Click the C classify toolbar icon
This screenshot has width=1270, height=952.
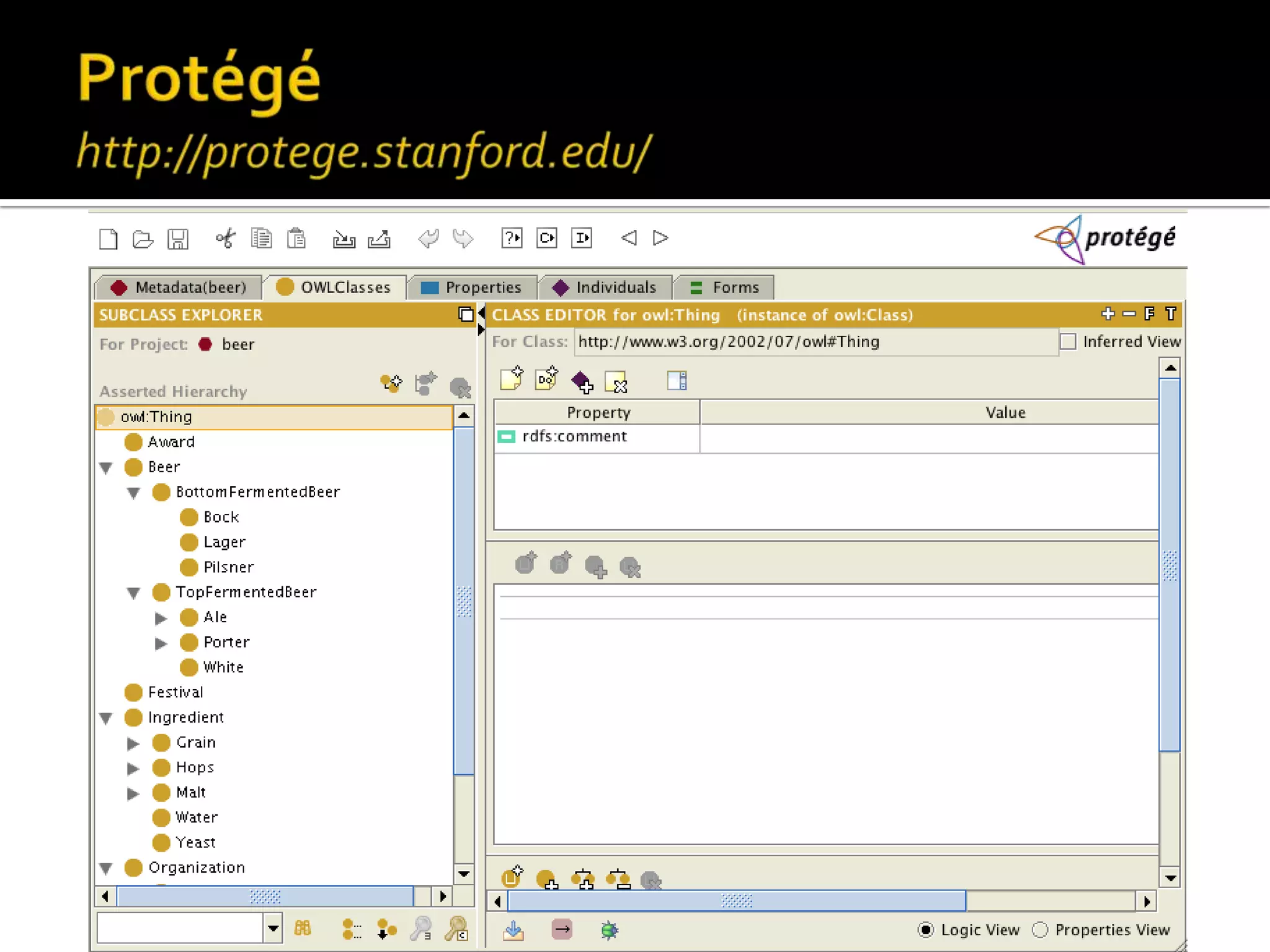tap(546, 238)
